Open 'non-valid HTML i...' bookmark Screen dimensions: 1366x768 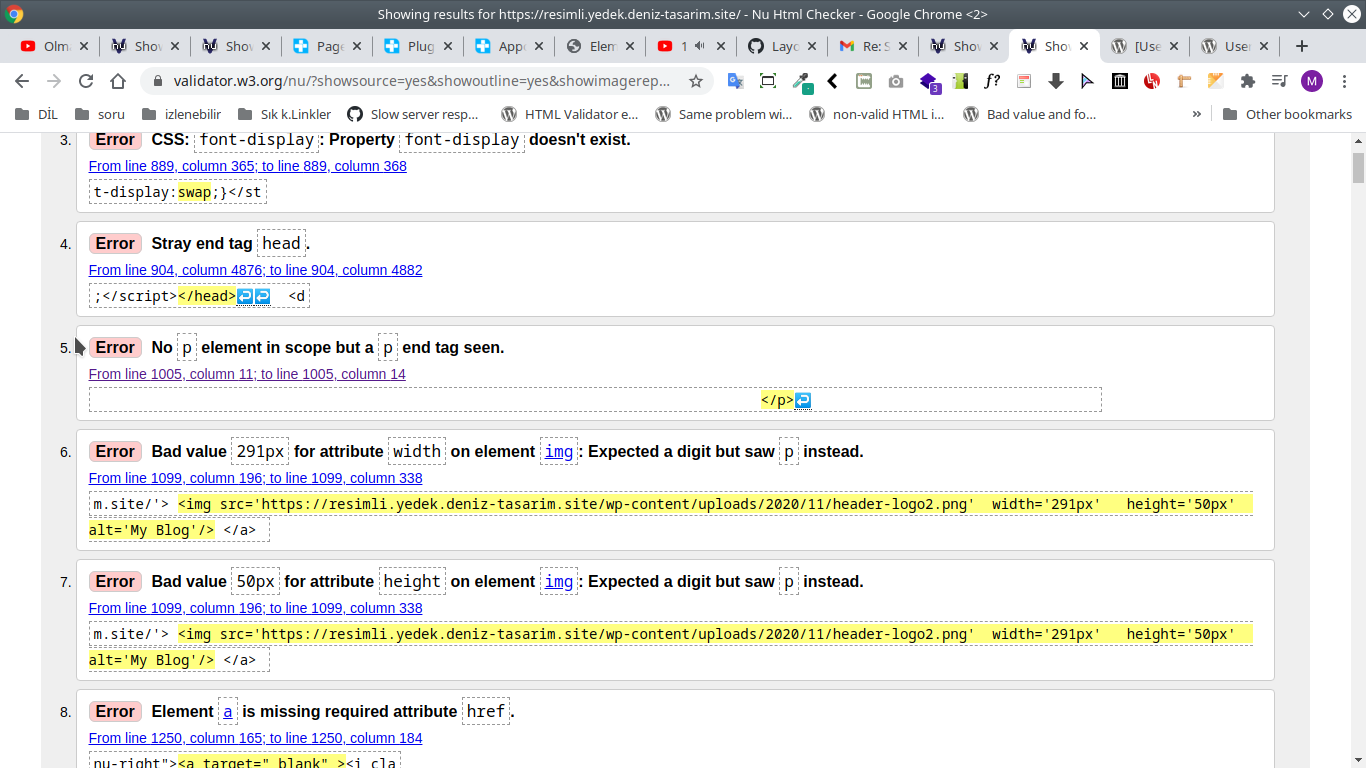877,114
